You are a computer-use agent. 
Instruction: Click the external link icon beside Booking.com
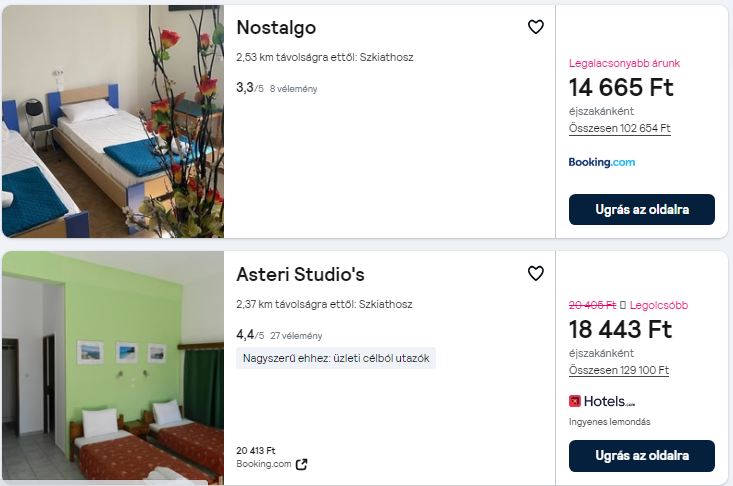pyautogui.click(x=302, y=464)
